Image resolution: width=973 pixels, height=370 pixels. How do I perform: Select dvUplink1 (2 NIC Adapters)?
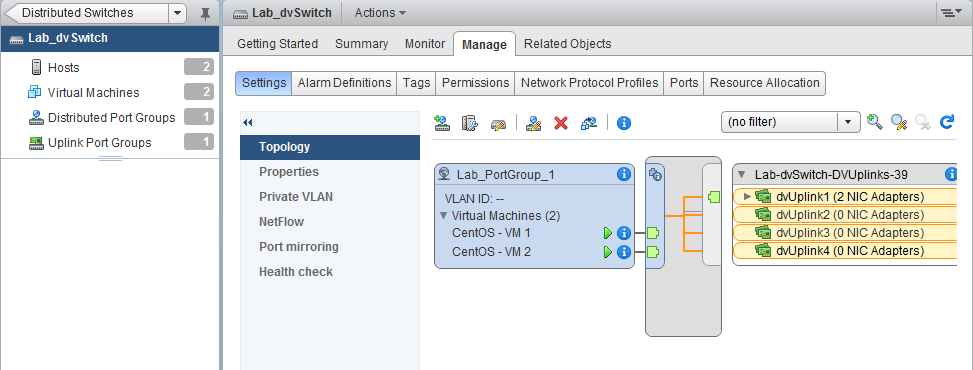coord(845,197)
